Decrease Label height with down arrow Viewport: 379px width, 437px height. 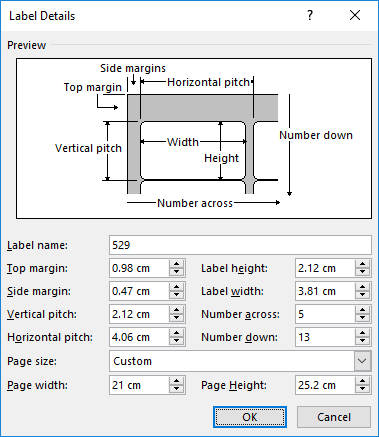(362, 273)
